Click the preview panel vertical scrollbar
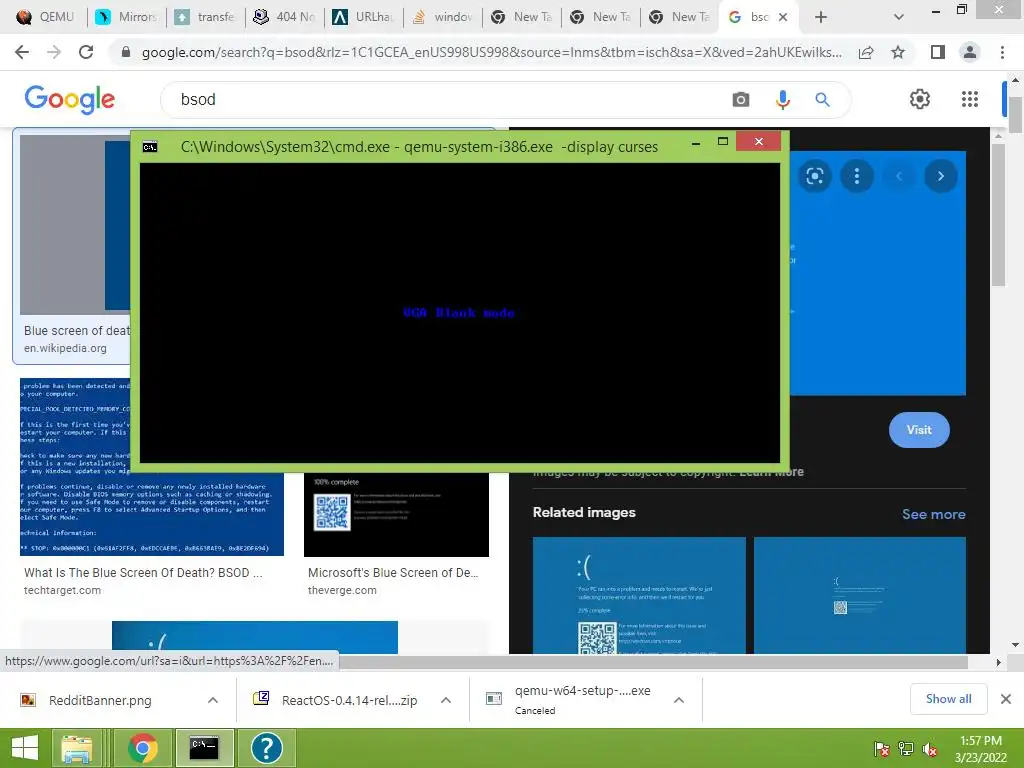This screenshot has height=768, width=1024. (x=997, y=214)
